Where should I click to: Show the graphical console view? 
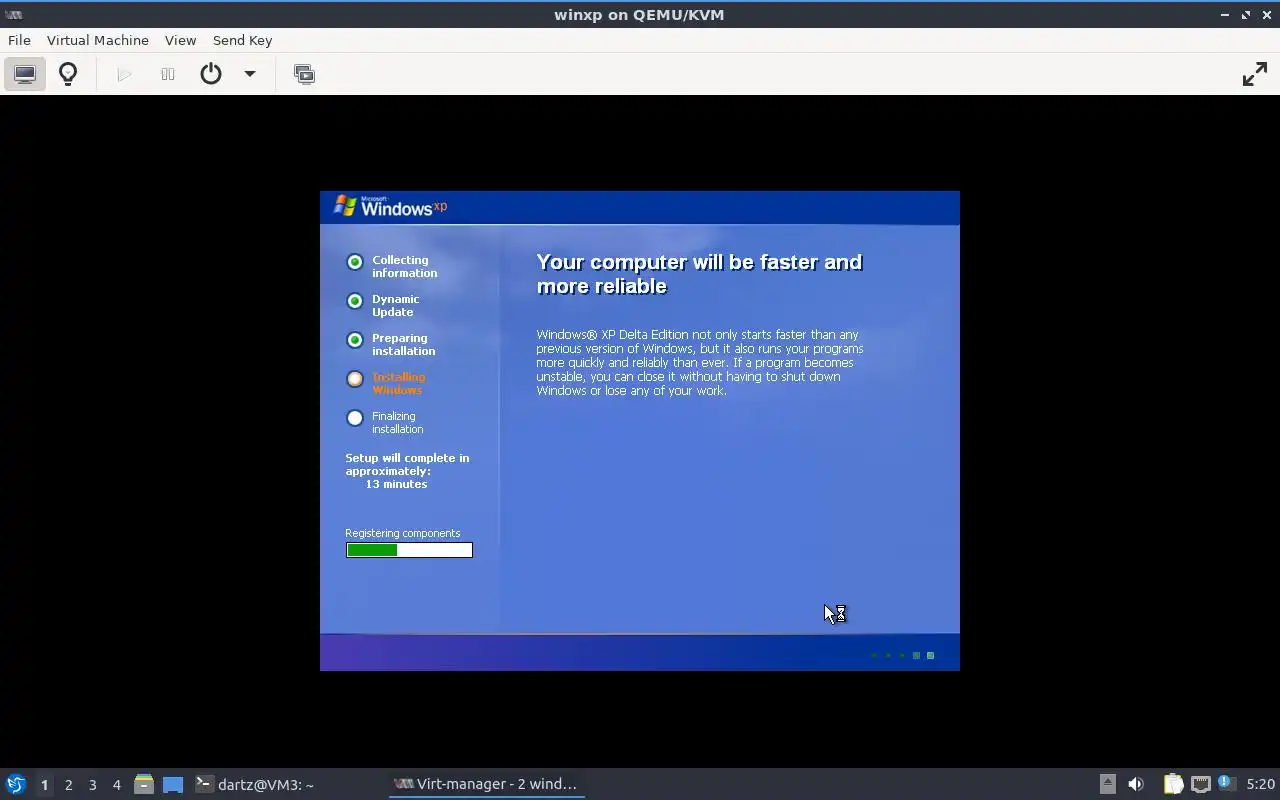(25, 74)
